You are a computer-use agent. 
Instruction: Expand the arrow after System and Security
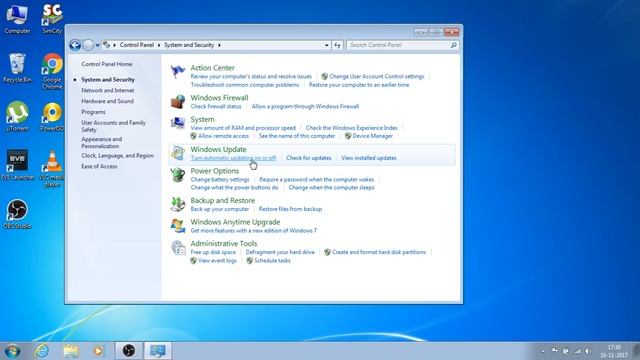click(x=219, y=45)
